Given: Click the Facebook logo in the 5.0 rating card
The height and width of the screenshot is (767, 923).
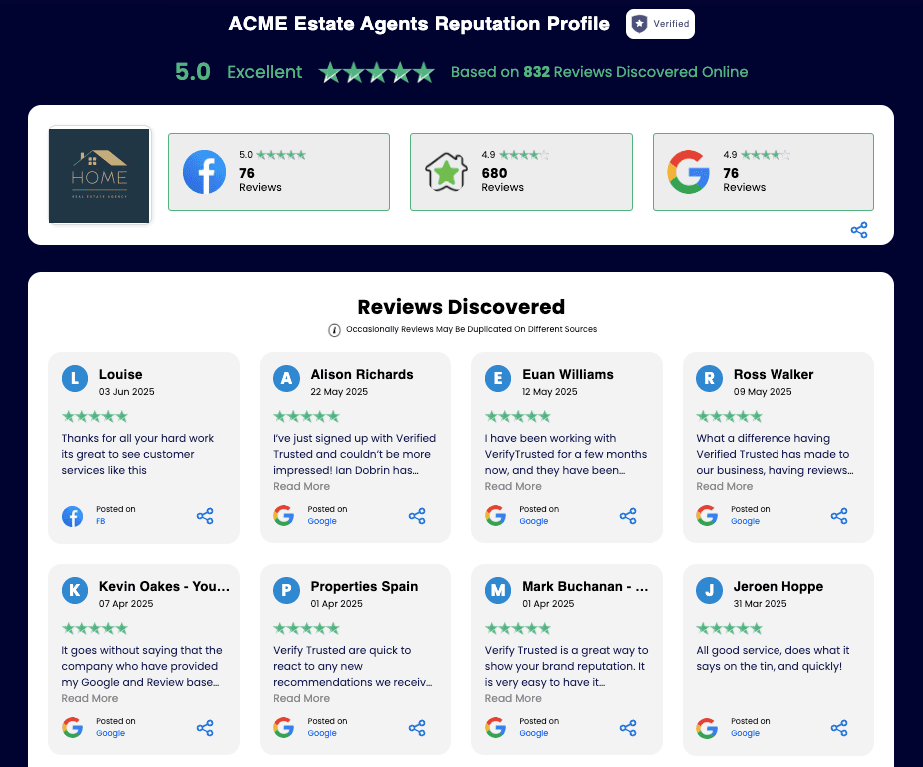Looking at the screenshot, I should tap(204, 172).
